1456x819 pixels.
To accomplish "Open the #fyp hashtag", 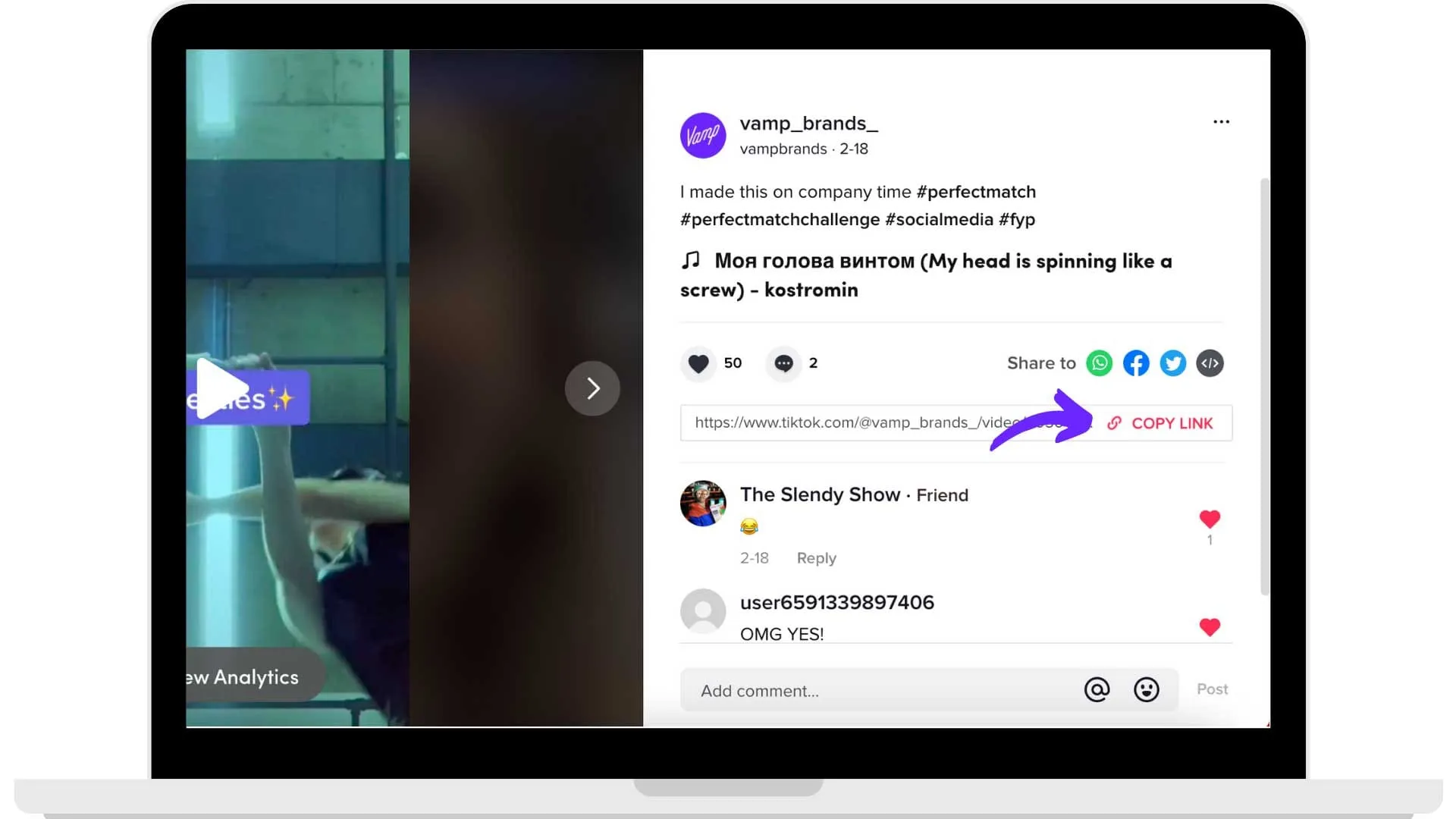I will coord(1017,220).
